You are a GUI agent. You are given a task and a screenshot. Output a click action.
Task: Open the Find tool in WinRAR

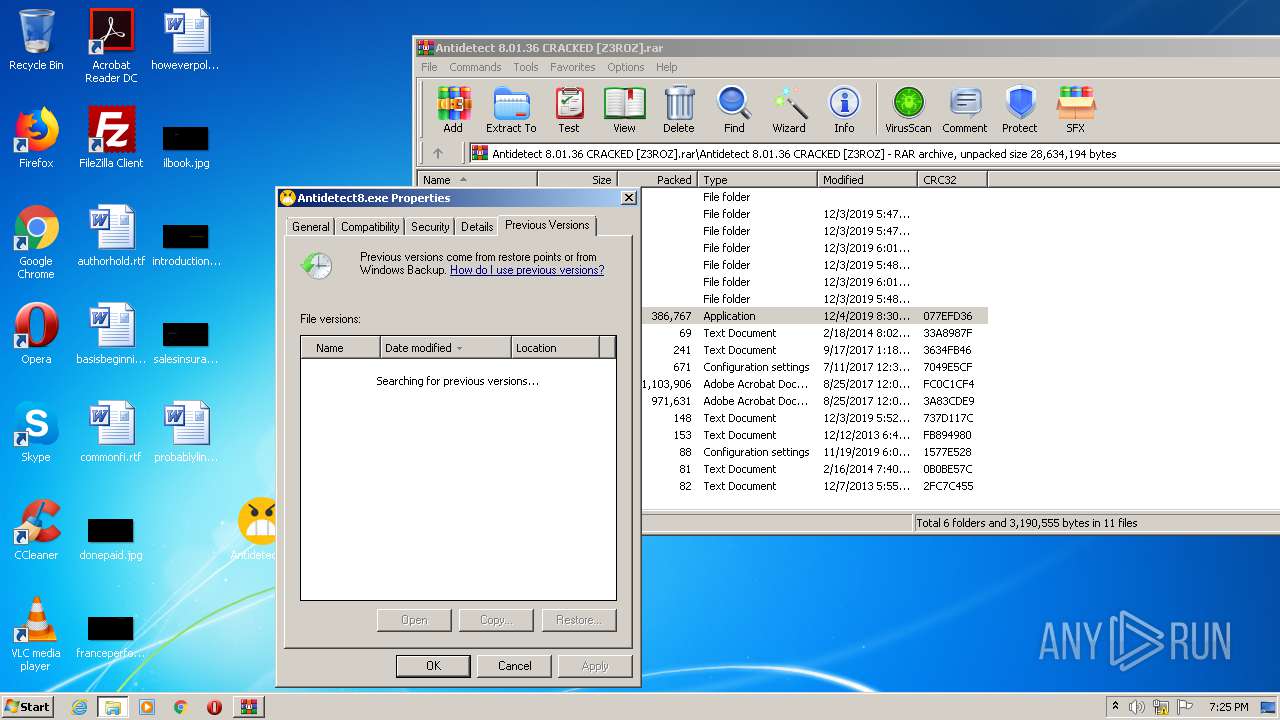(734, 109)
